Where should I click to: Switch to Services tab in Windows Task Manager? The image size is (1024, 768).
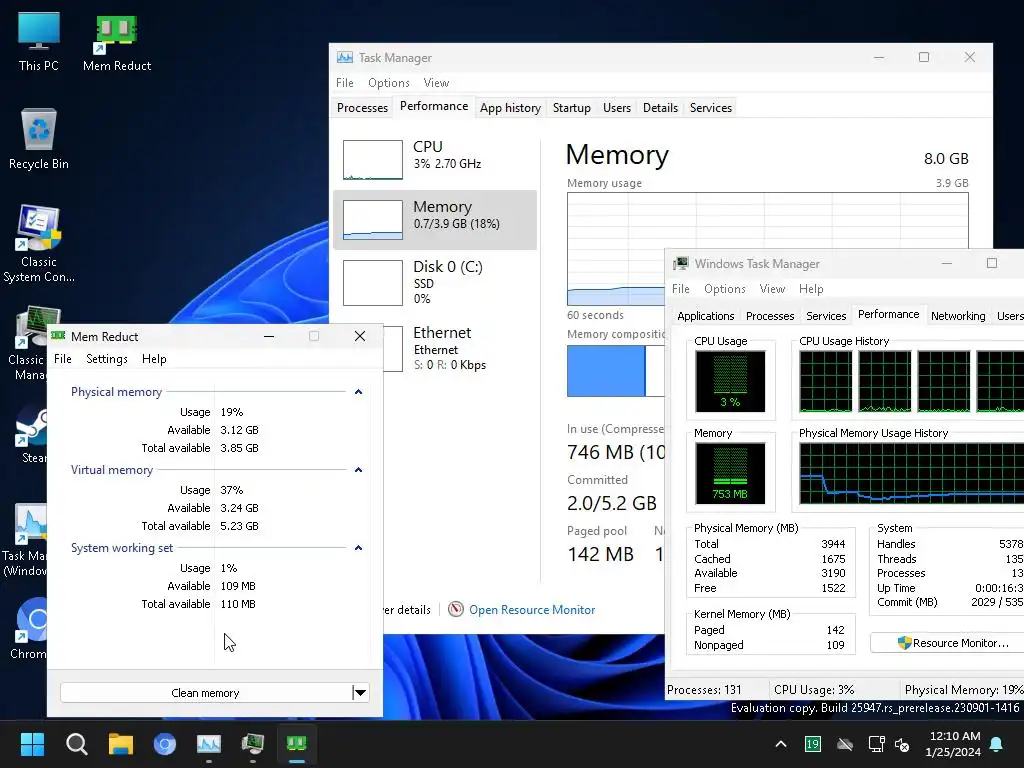tap(826, 316)
